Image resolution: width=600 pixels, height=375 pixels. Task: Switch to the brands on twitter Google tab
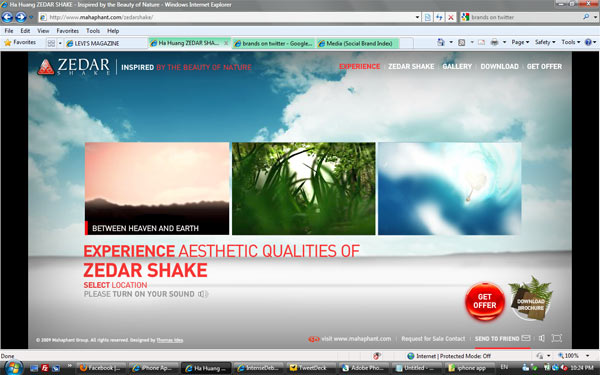(x=274, y=43)
